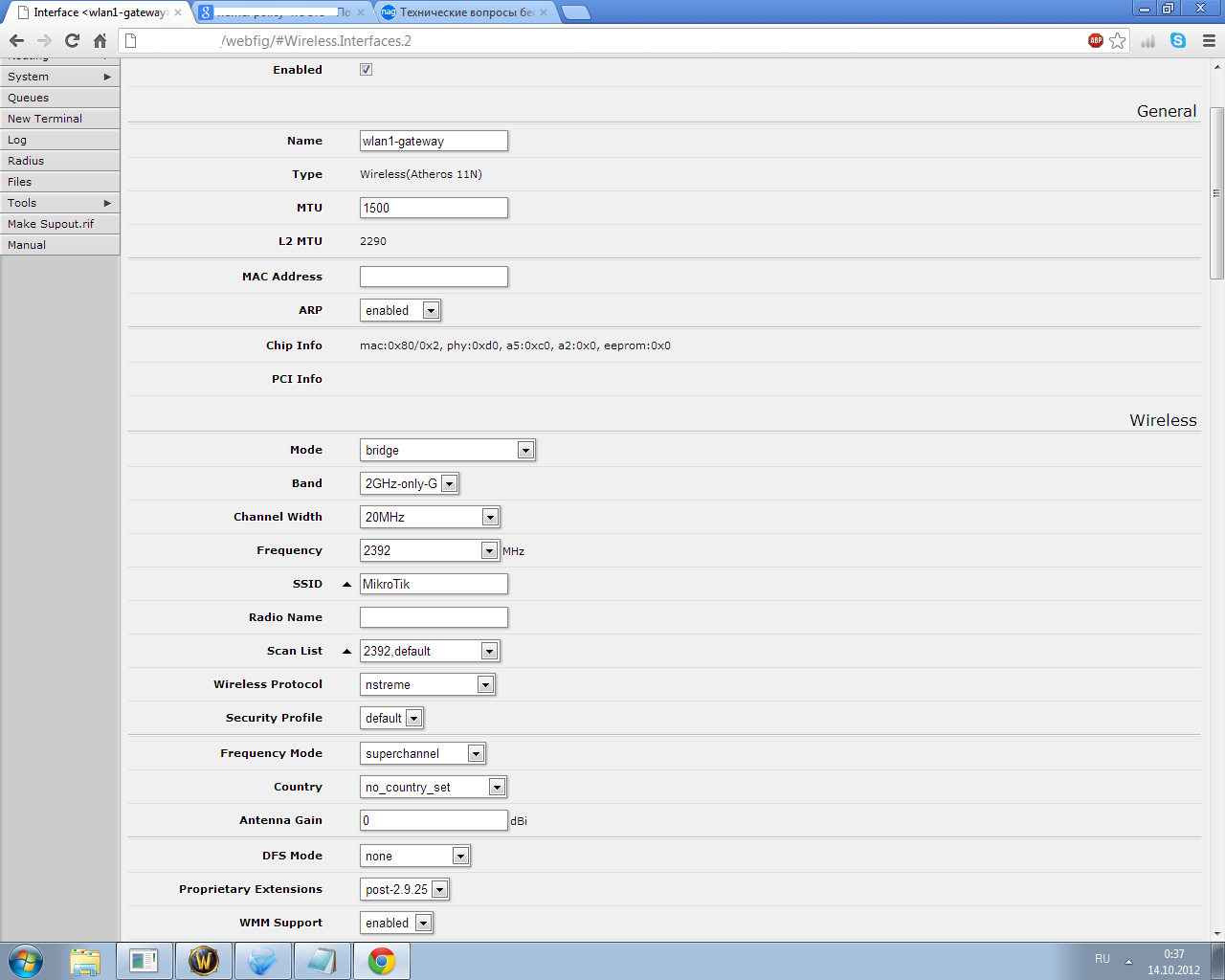
Task: Open the Notepad taskbar icon
Action: [322, 961]
